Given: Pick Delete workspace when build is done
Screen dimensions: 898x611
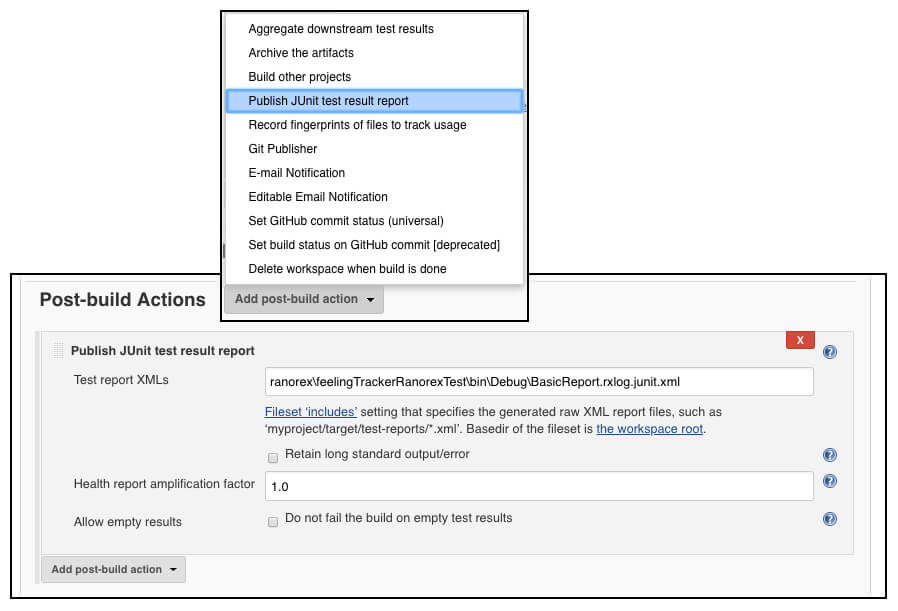Looking at the screenshot, I should [374, 269].
